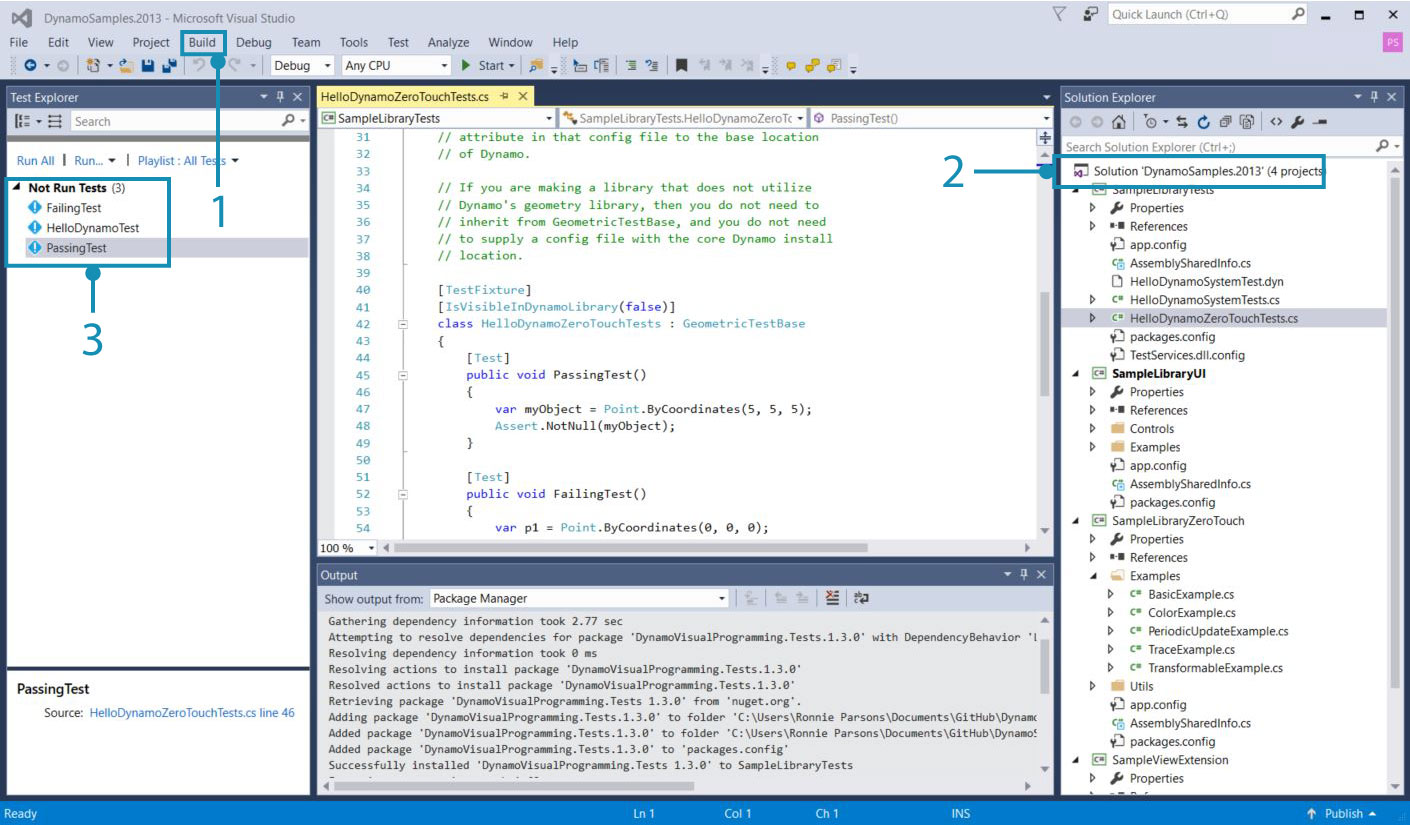Viewport: 1410px width, 825px height.
Task: Collapse the FailingTest method outline
Action: tap(403, 494)
